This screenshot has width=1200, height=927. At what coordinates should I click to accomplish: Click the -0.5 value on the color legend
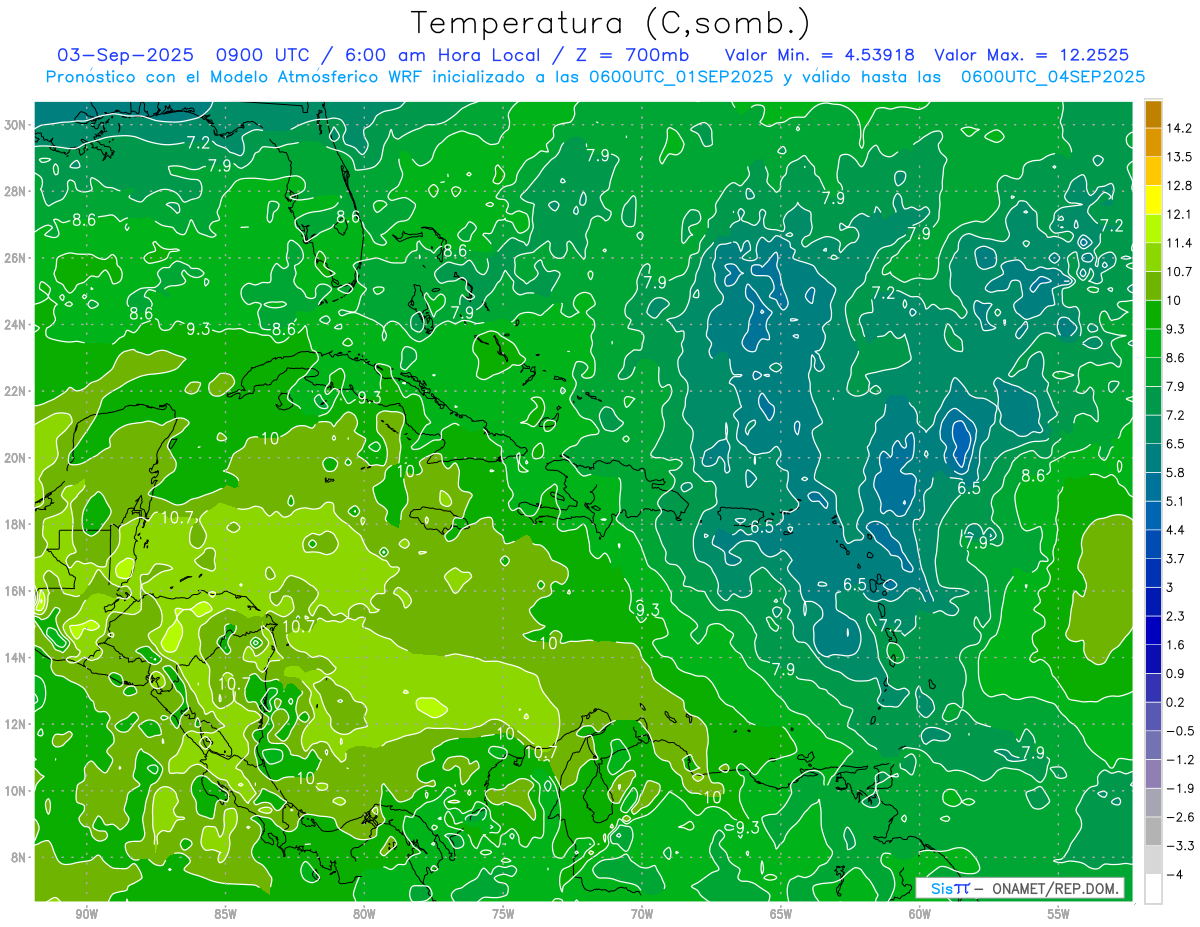(x=1179, y=731)
